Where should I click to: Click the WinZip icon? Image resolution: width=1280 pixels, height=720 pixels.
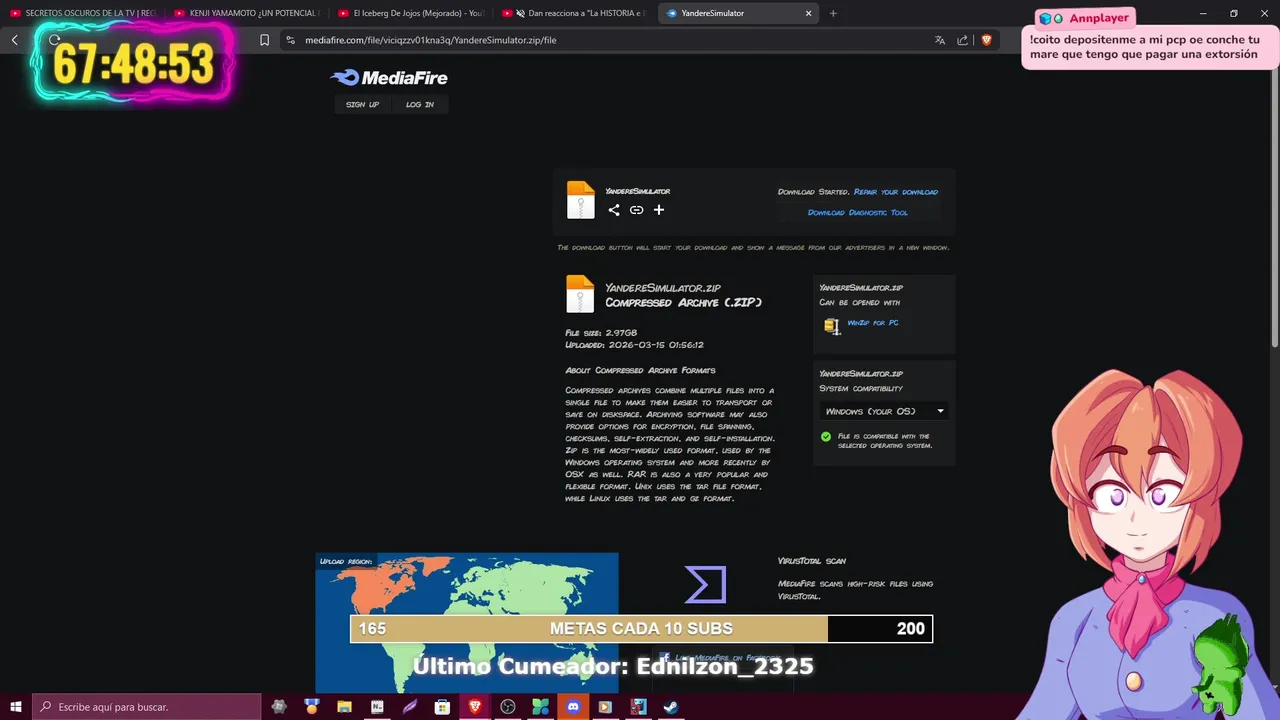(x=832, y=325)
